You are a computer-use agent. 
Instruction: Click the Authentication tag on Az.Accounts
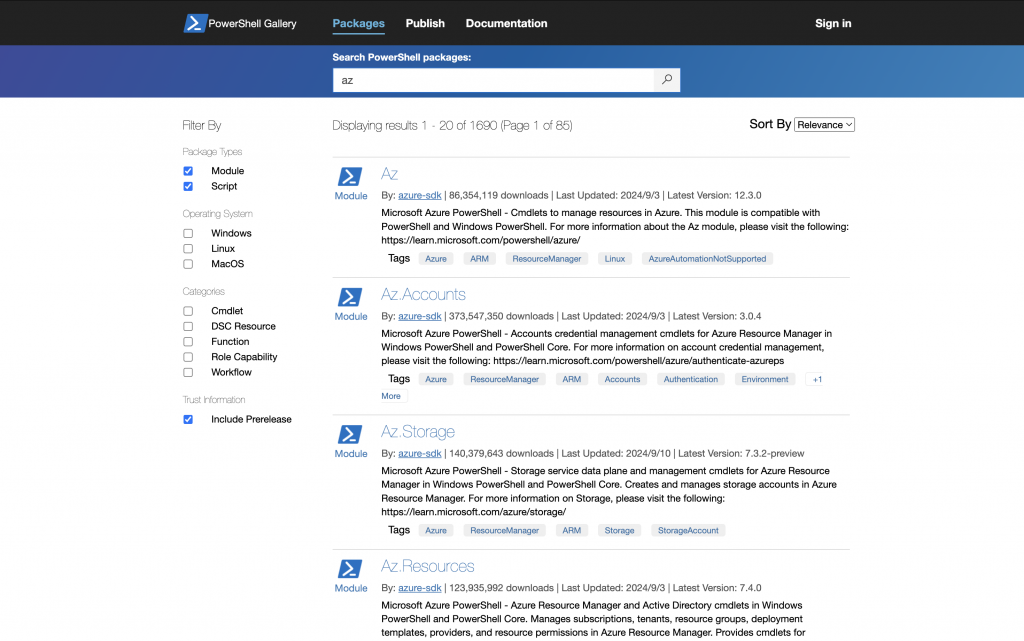tap(690, 379)
